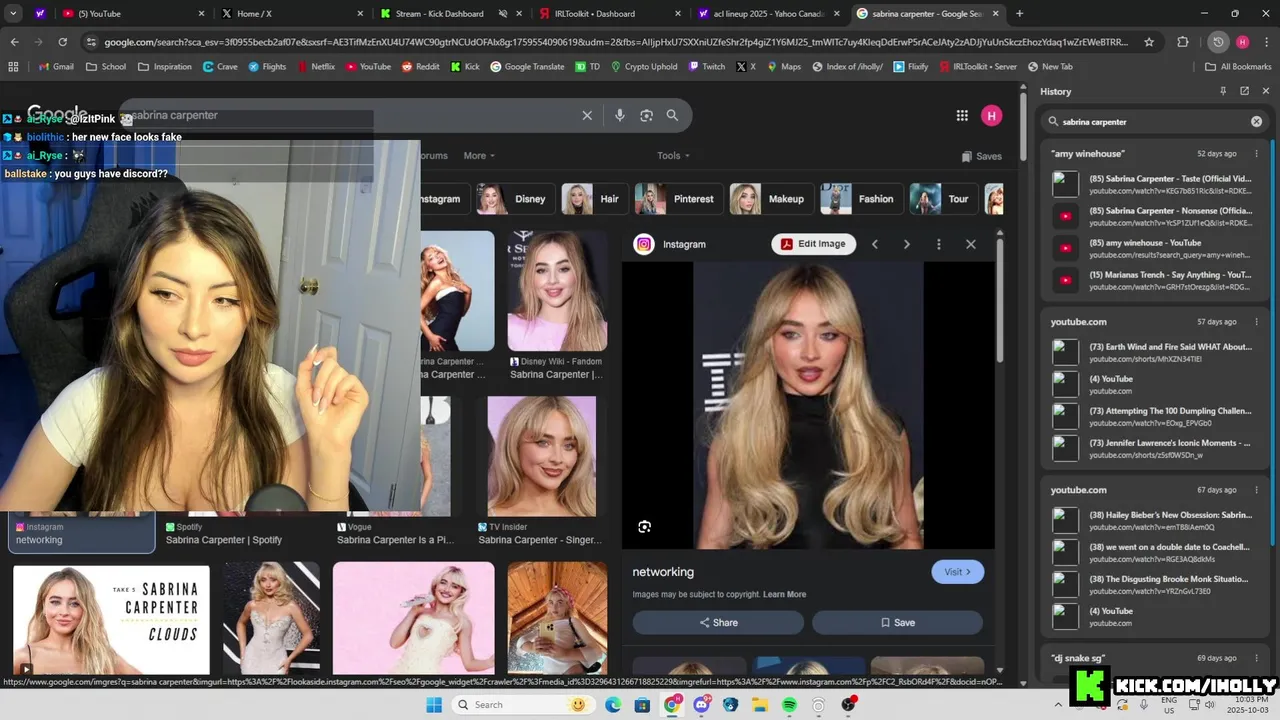Save the previewed image
1280x720 pixels.
[897, 622]
